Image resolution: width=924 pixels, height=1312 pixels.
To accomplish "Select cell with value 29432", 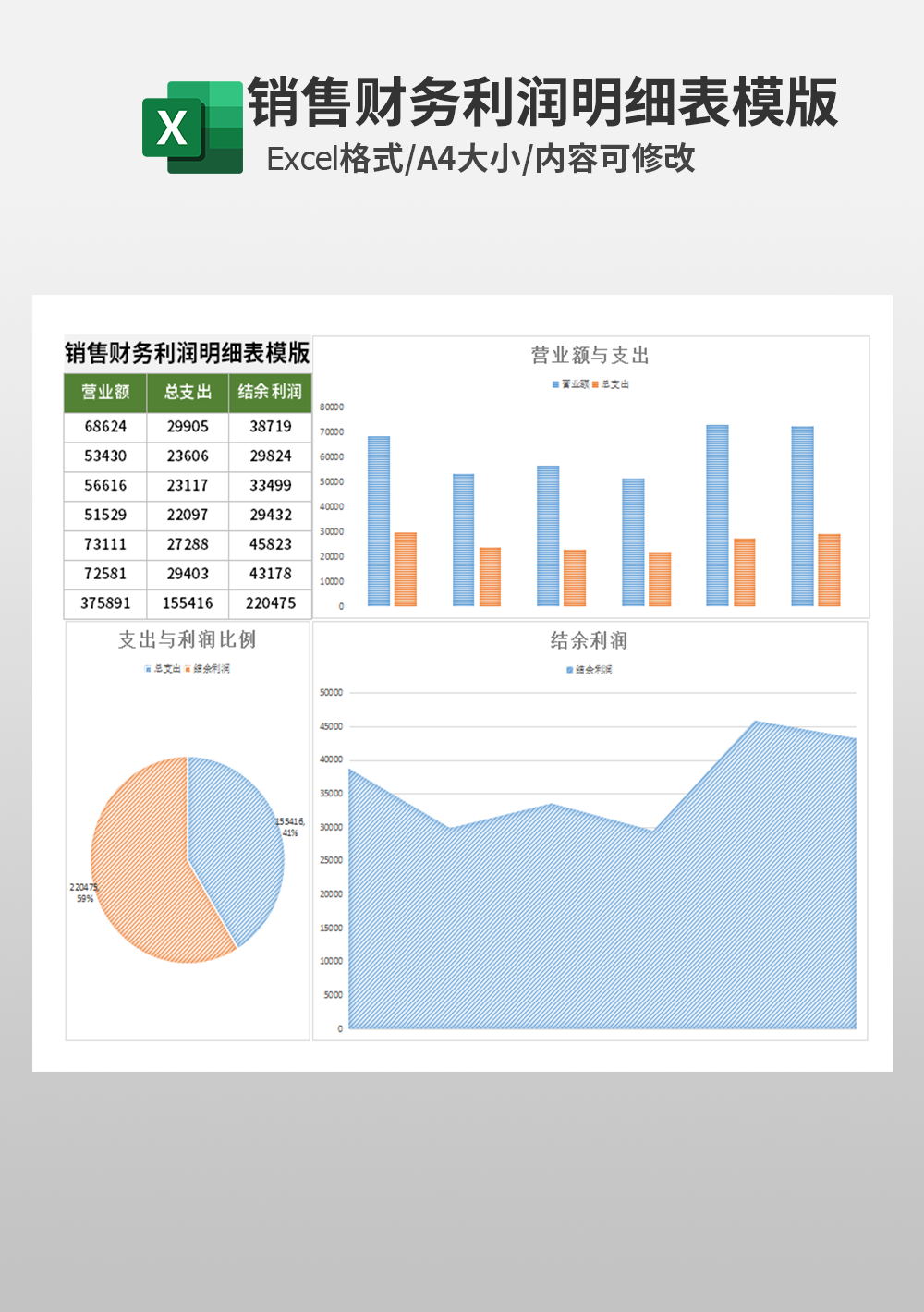I will coord(270,516).
